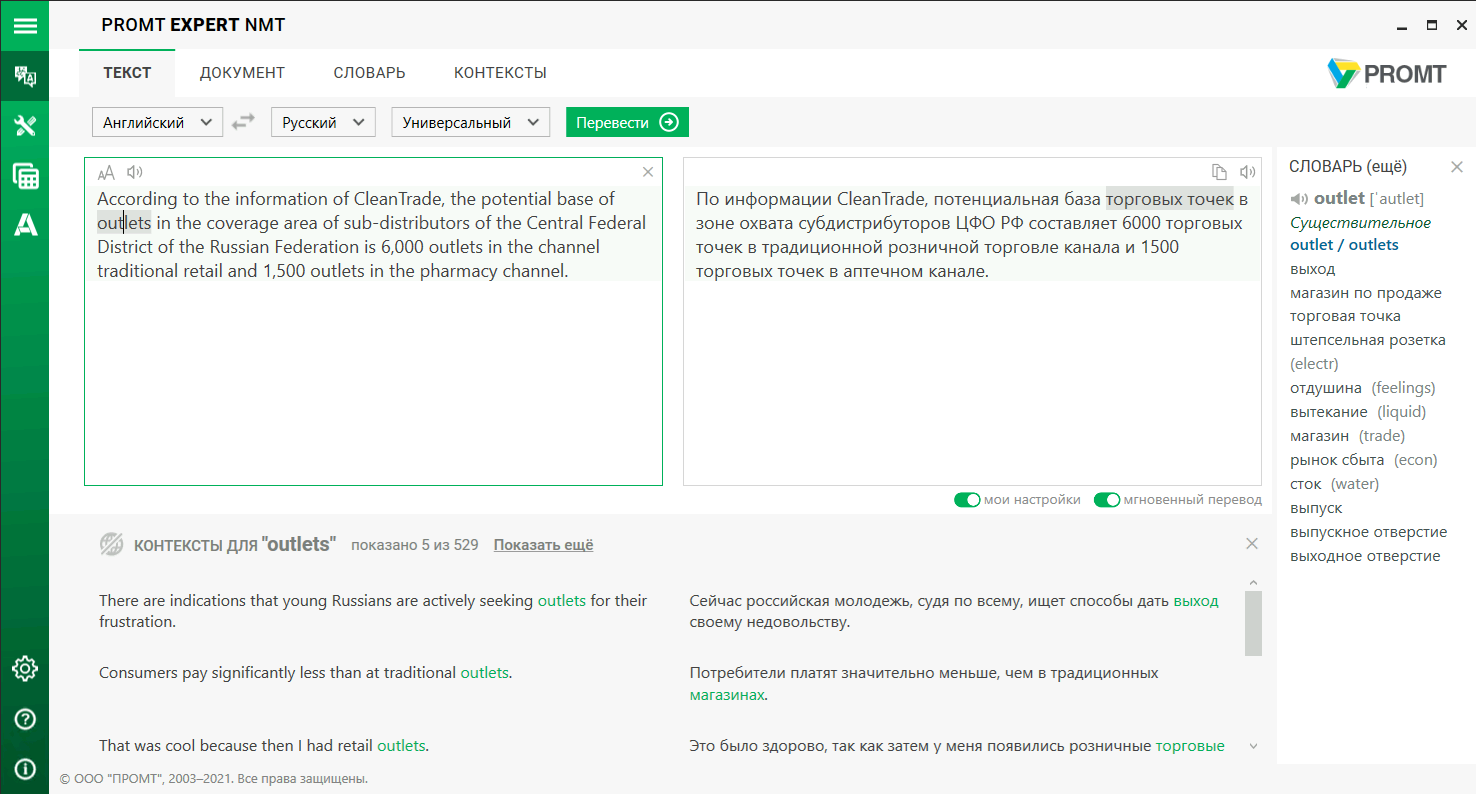This screenshot has width=1476, height=794.
Task: Click the PROMT logo
Action: [x=1386, y=73]
